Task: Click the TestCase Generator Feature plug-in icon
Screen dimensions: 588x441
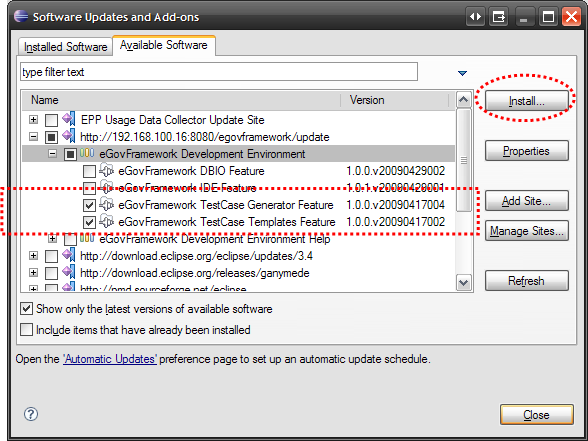Action: point(107,205)
